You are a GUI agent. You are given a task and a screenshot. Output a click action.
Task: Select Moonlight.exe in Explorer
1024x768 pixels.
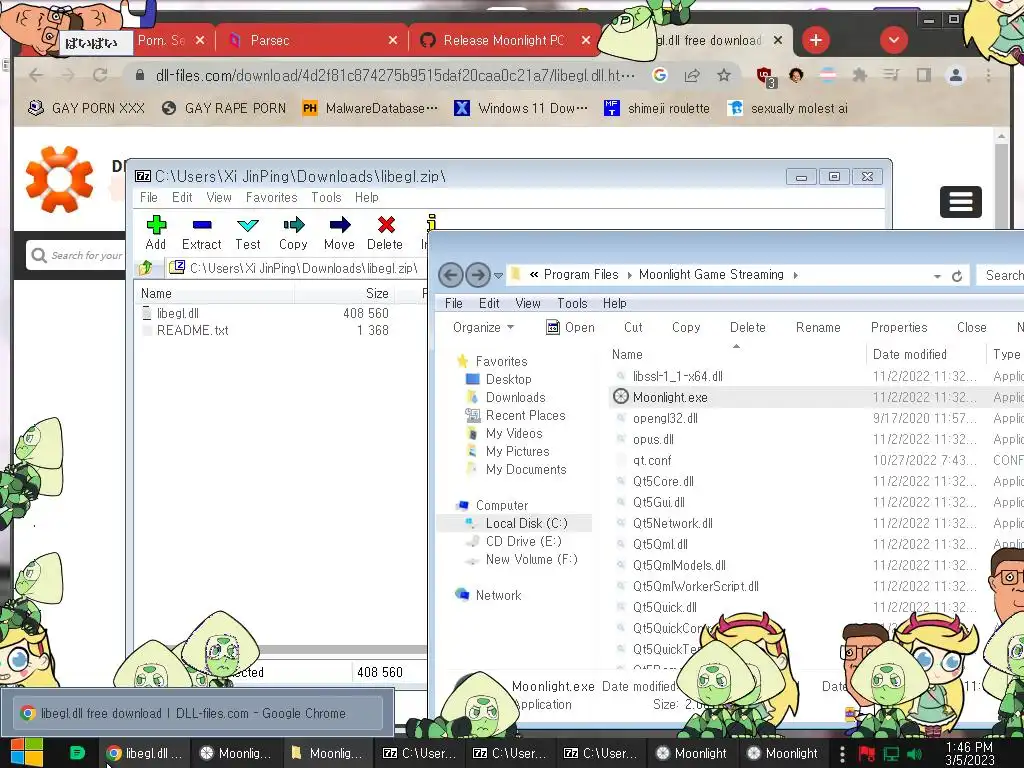pyautogui.click(x=670, y=397)
